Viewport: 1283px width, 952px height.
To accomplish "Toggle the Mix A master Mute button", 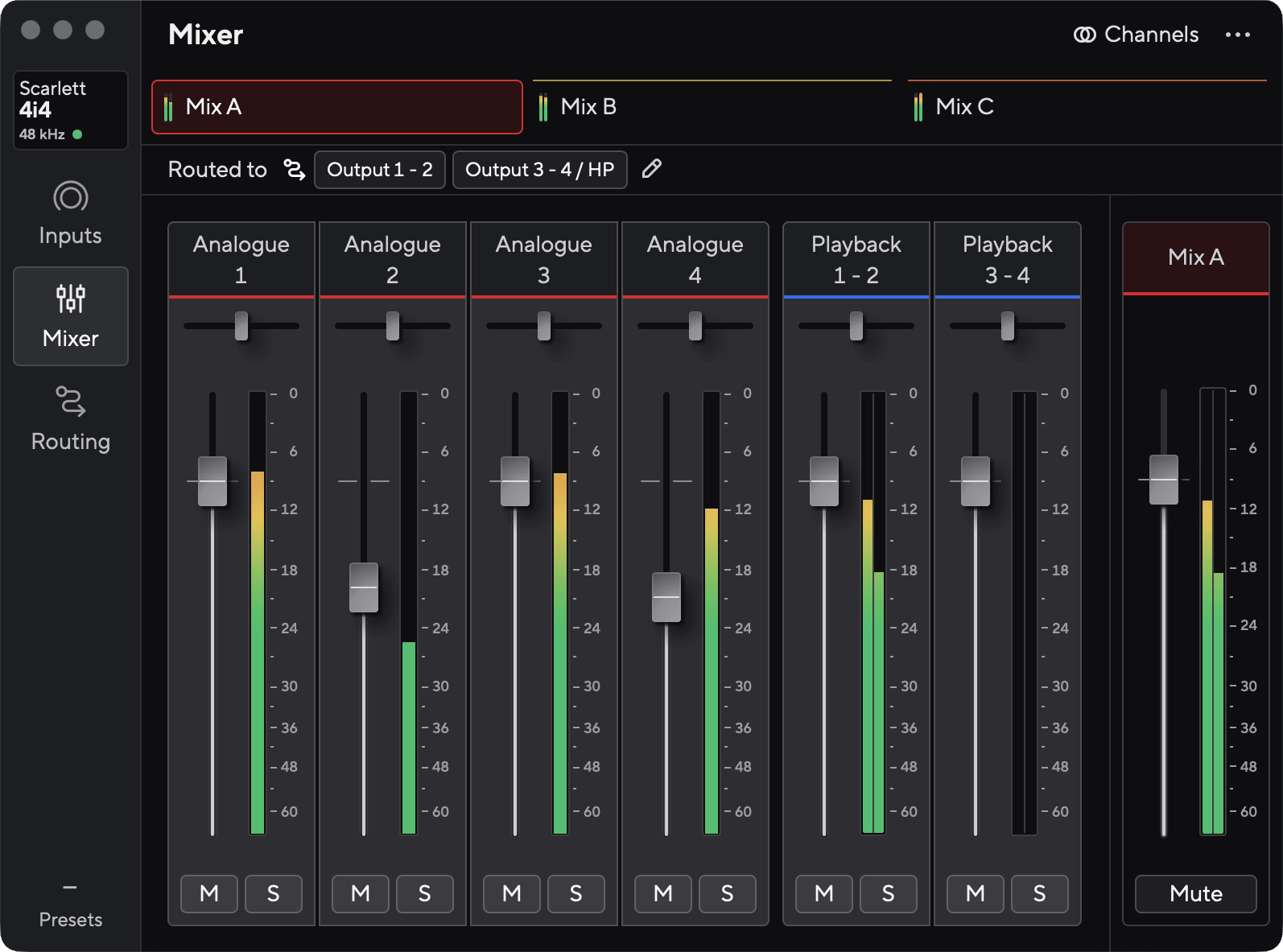I will tap(1196, 894).
